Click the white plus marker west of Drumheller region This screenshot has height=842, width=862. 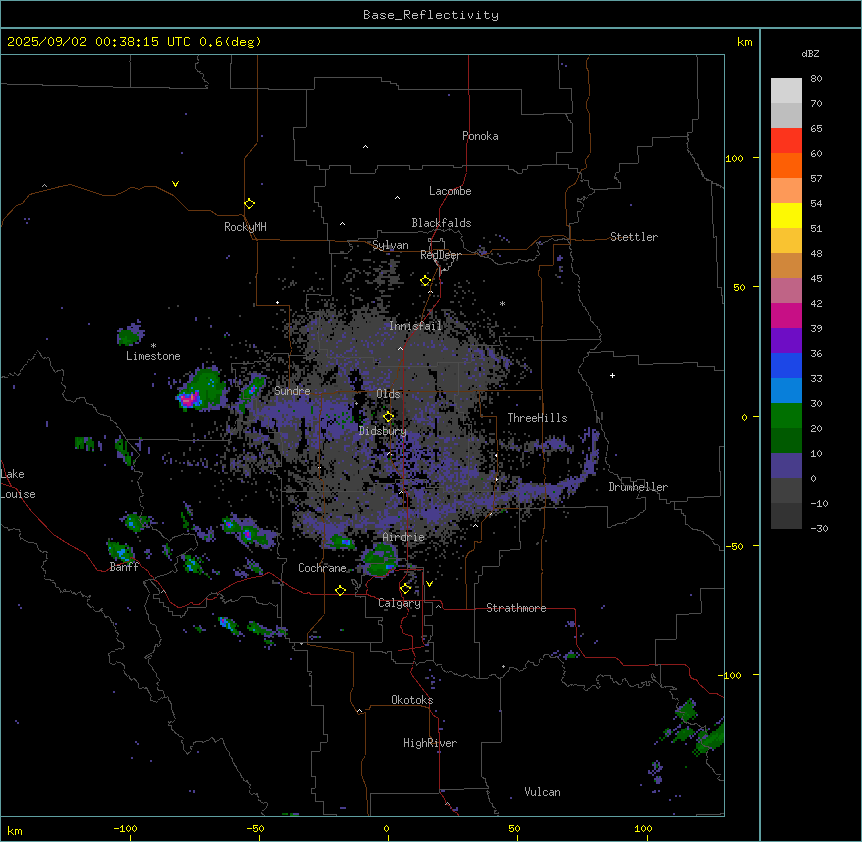[x=612, y=375]
